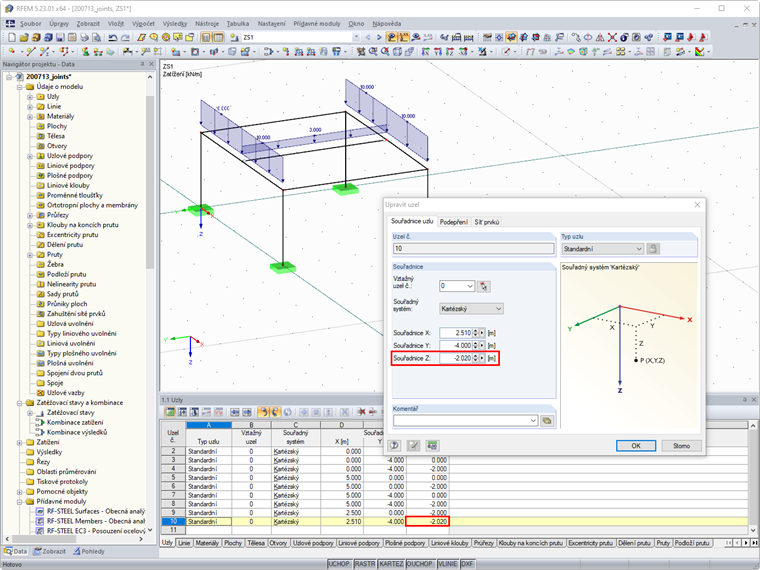
Task: Click the new line tool icon
Action: 31,51
